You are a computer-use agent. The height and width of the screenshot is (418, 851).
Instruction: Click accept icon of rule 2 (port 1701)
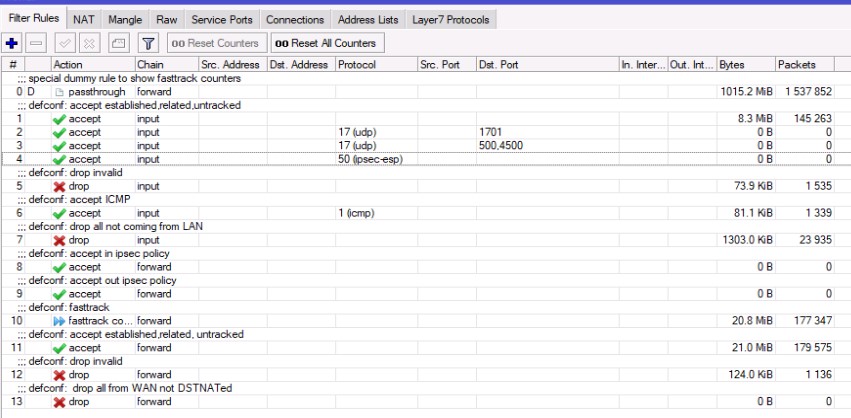point(60,133)
